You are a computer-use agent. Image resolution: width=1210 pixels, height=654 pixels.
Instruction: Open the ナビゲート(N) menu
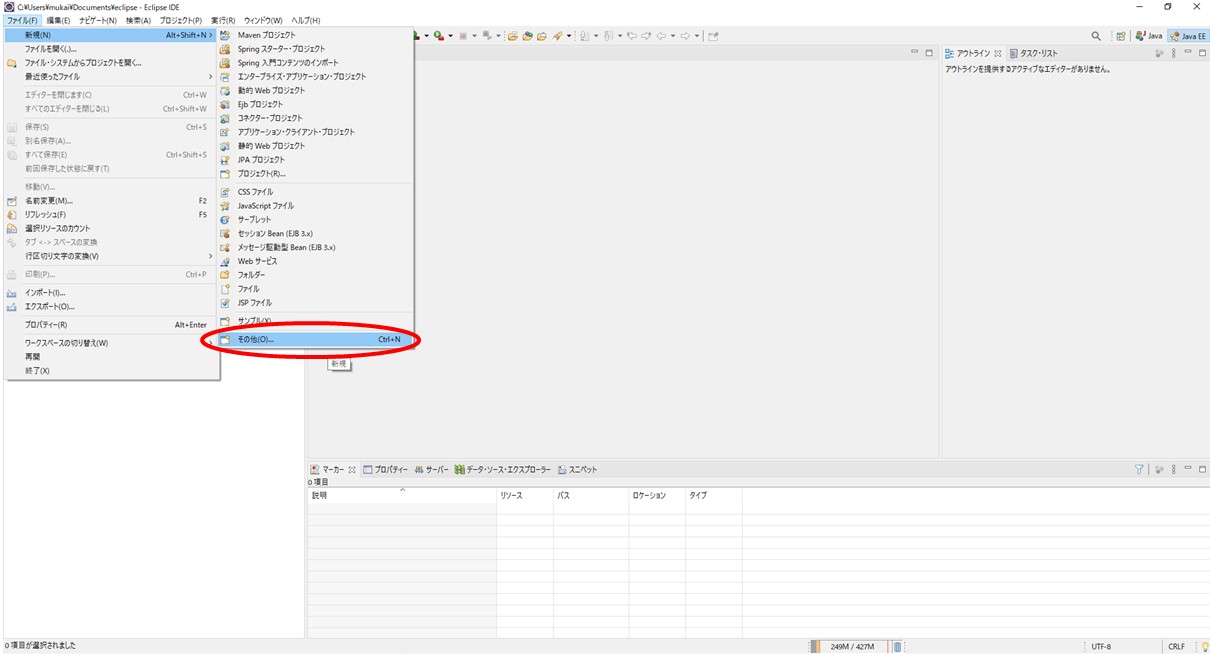coord(98,20)
